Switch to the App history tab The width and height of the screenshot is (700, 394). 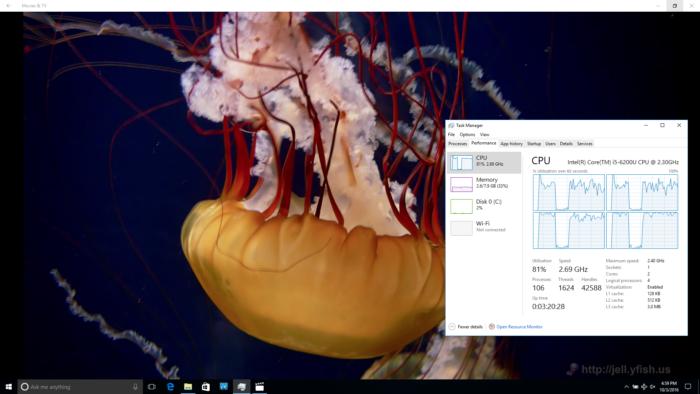pos(511,144)
